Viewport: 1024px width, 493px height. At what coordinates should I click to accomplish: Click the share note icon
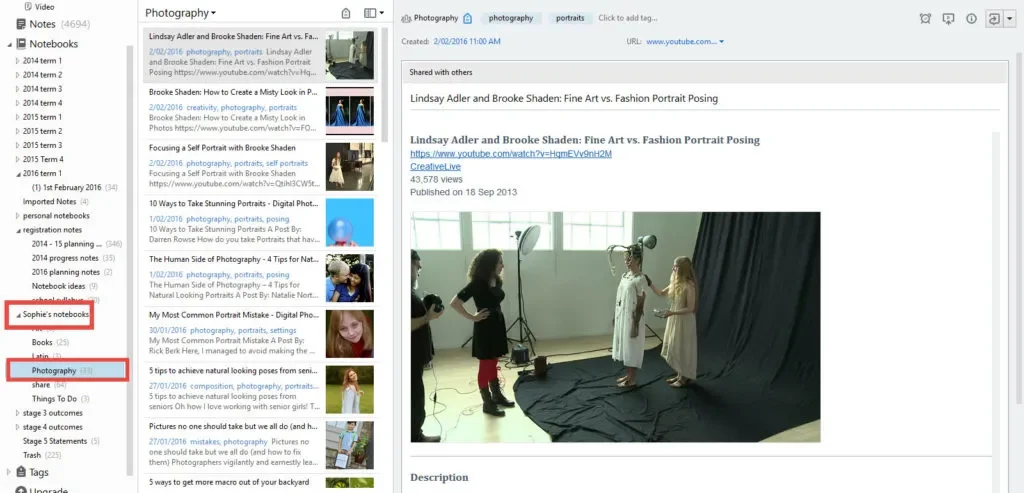995,19
